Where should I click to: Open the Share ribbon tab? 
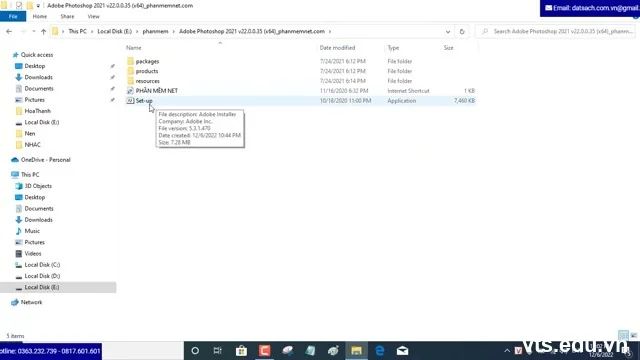tap(67, 16)
